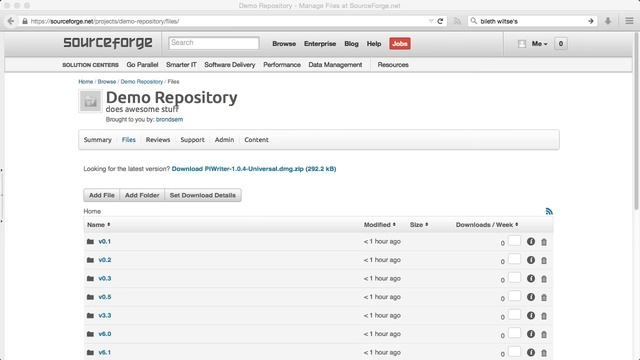Click the user avatar next to Me
Screen dimensions: 640x360
(x=522, y=44)
